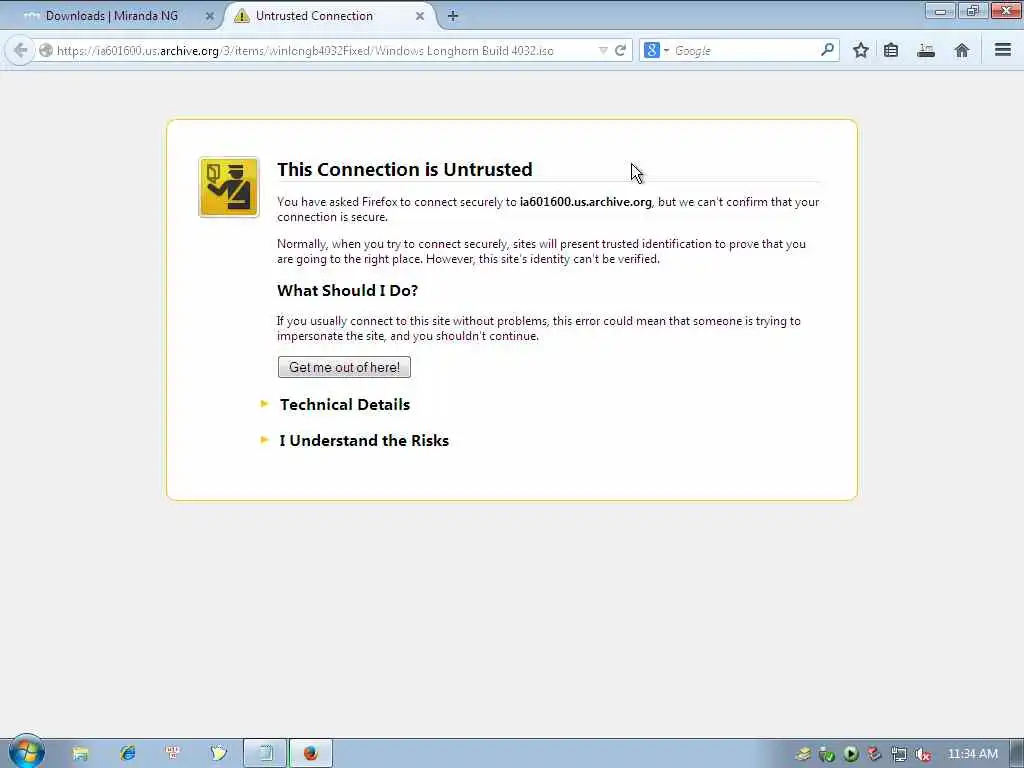Open the Downloads toolbar button
This screenshot has height=768, width=1024.
click(926, 50)
